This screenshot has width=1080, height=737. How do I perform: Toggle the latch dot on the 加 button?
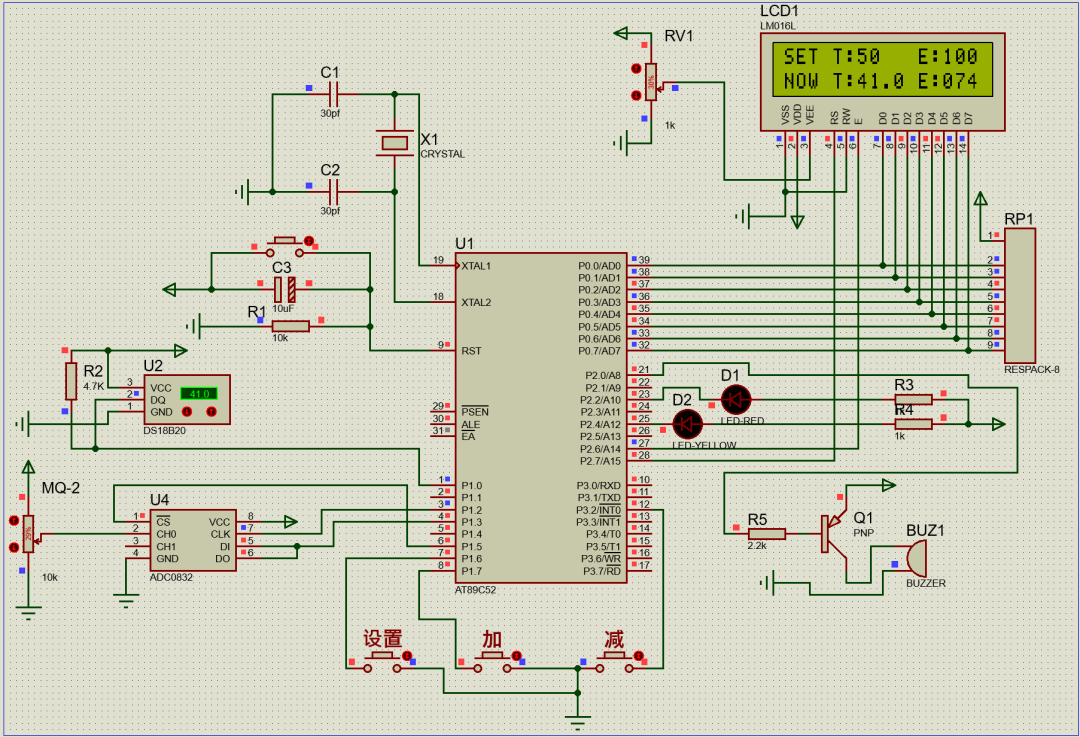(x=517, y=656)
